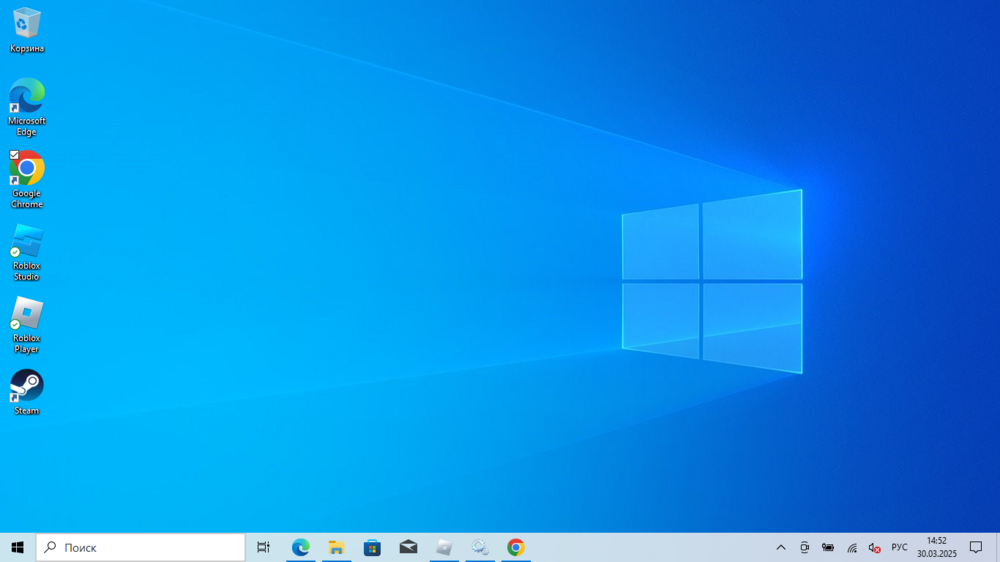Open the gear settings app in taskbar
1000x562 pixels.
[x=480, y=547]
